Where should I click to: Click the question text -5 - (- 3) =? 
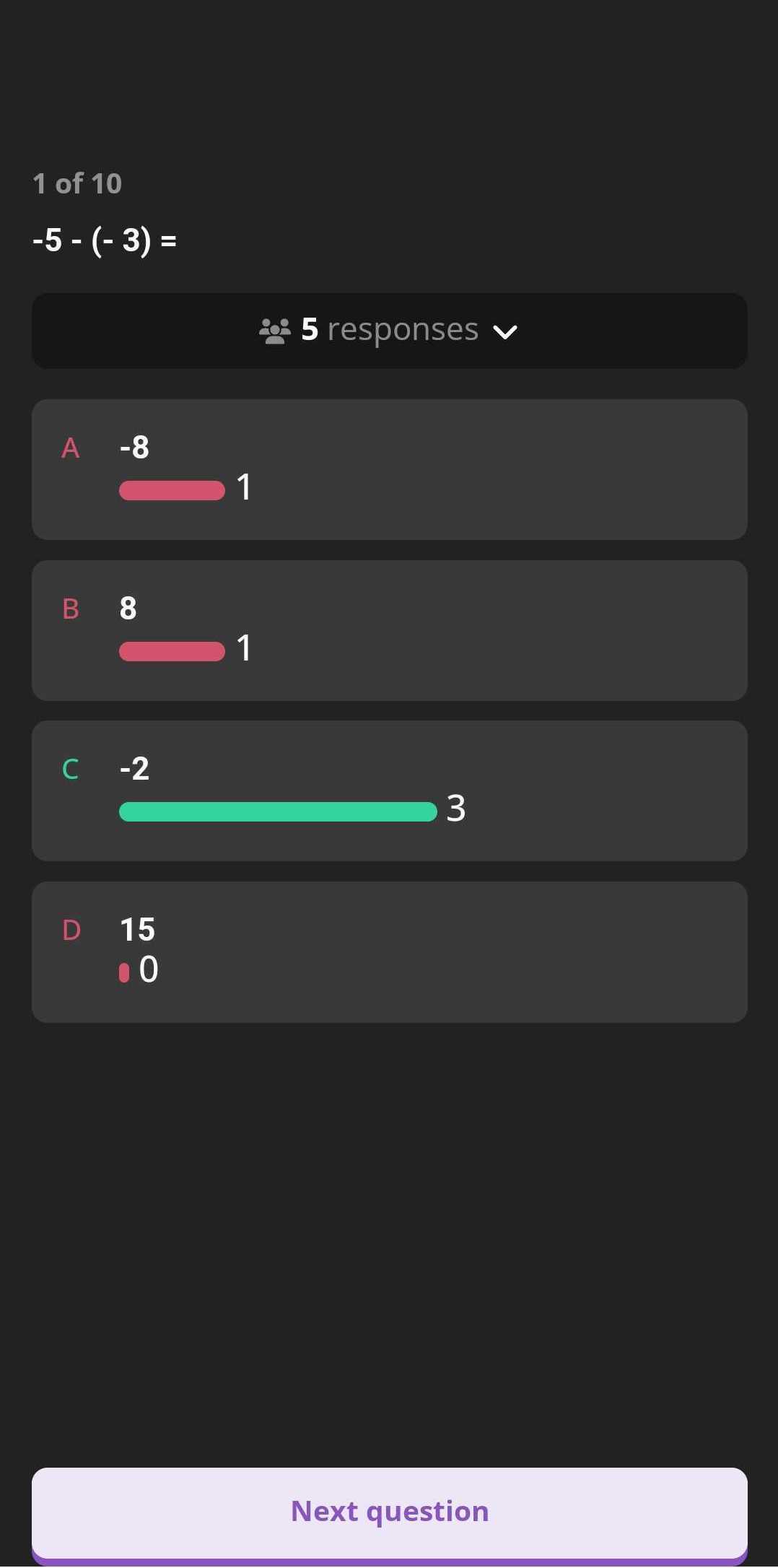105,240
